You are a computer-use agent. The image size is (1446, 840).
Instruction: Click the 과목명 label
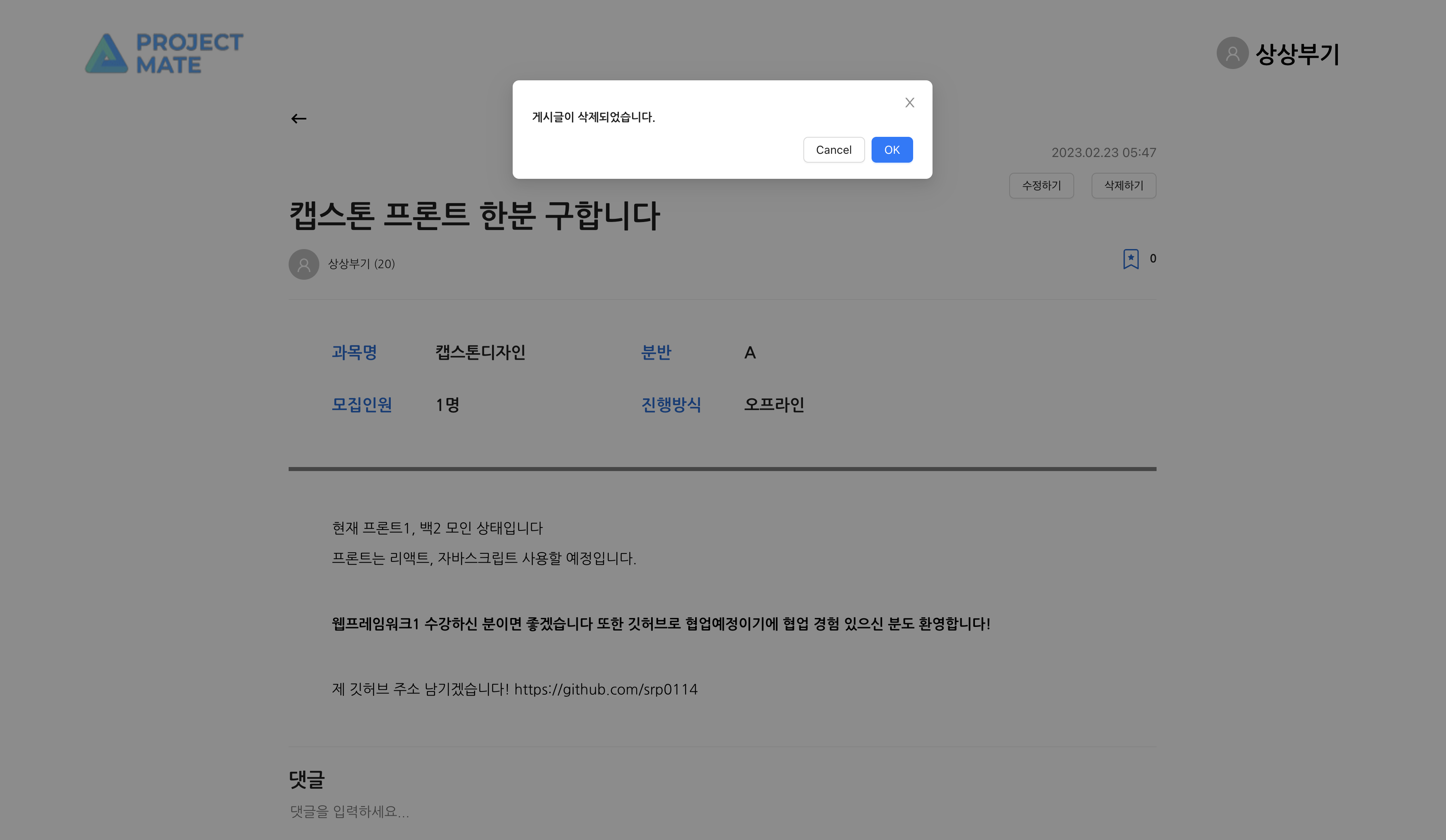[x=354, y=352]
